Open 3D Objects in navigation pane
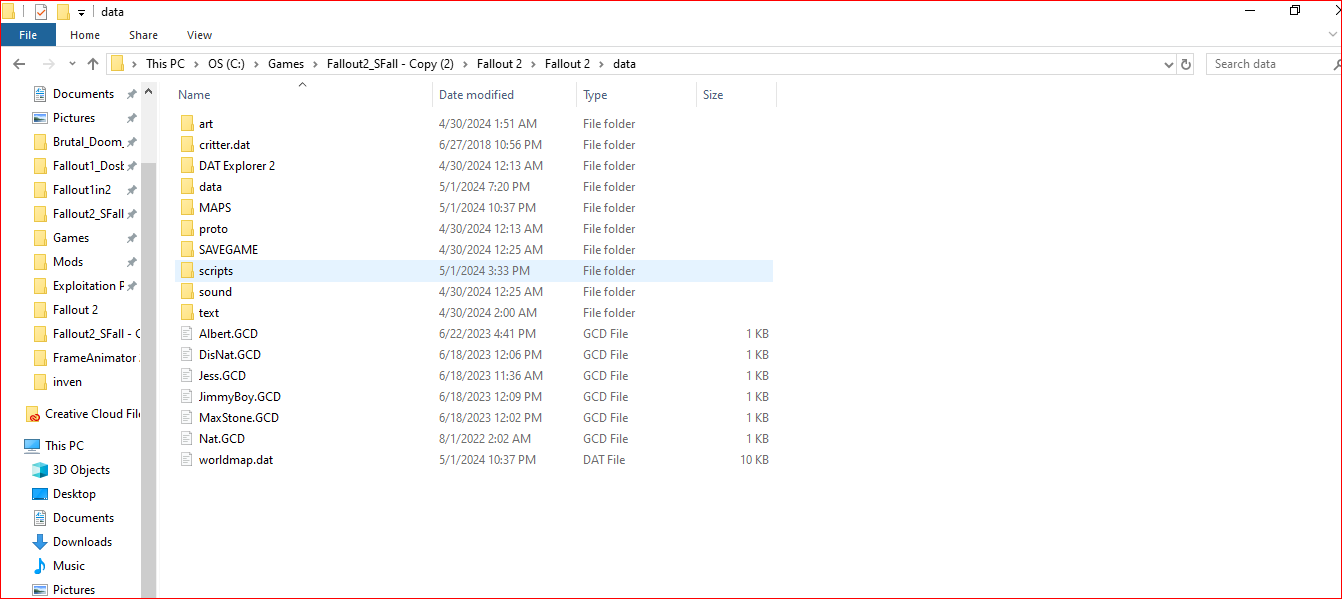Screen dimensions: 1342x599 (81, 470)
